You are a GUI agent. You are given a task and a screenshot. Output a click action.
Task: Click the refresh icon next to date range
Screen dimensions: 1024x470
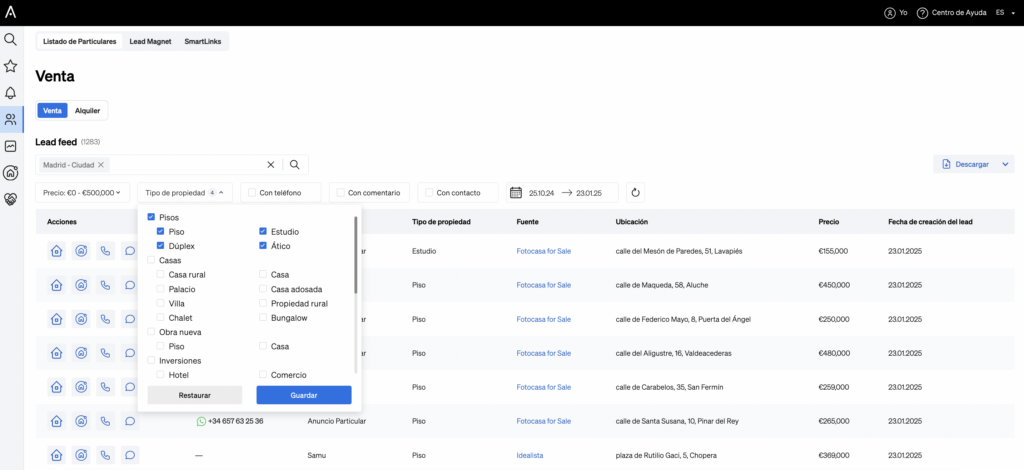[635, 192]
